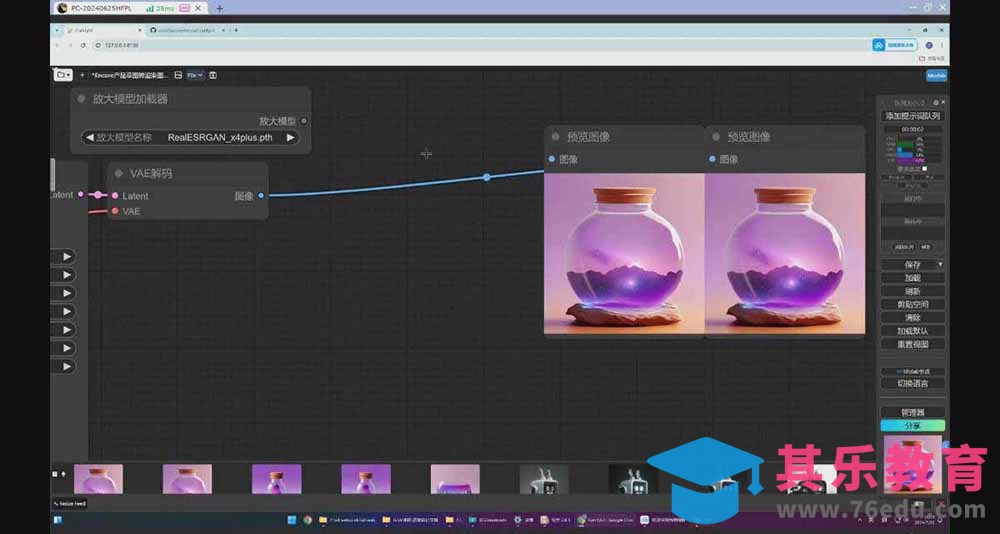Screen dimensions: 1000x534
Task: Click the 重置视图 reset view button
Action: coord(913,344)
